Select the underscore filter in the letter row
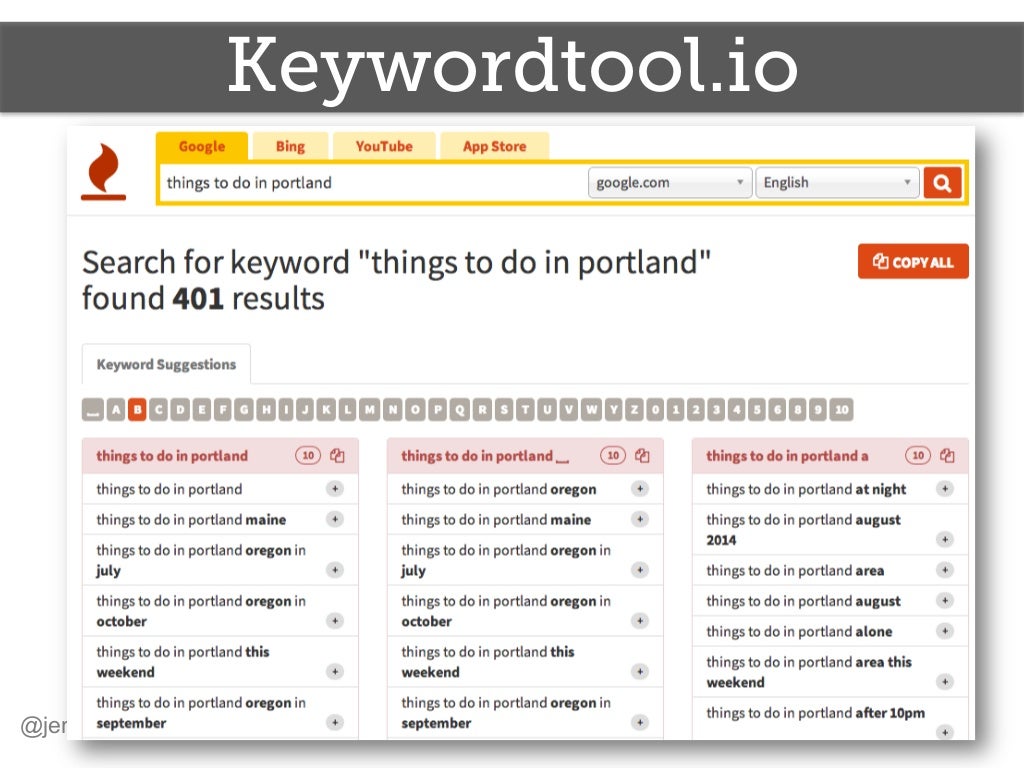The image size is (1024, 768). point(93,409)
